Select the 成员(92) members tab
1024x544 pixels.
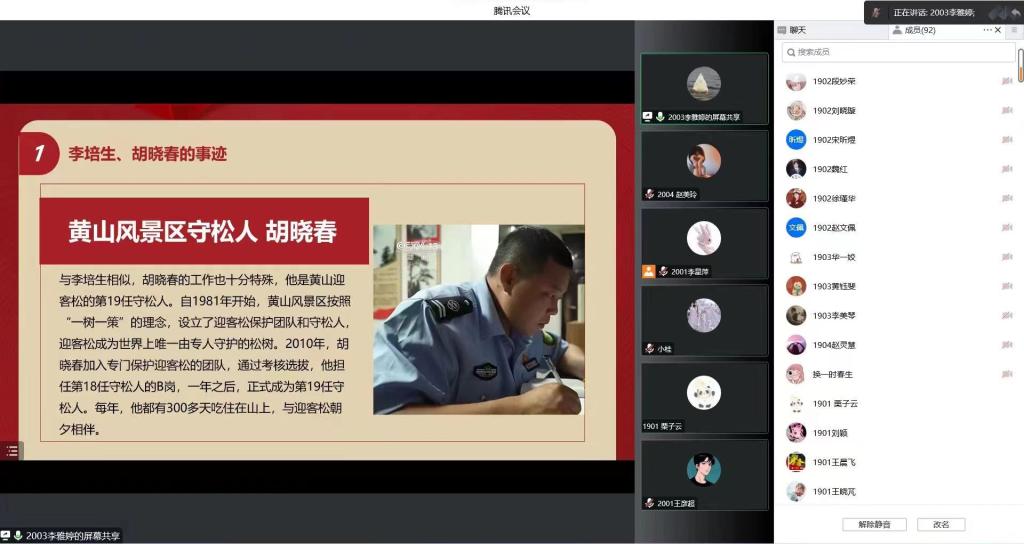[x=913, y=30]
